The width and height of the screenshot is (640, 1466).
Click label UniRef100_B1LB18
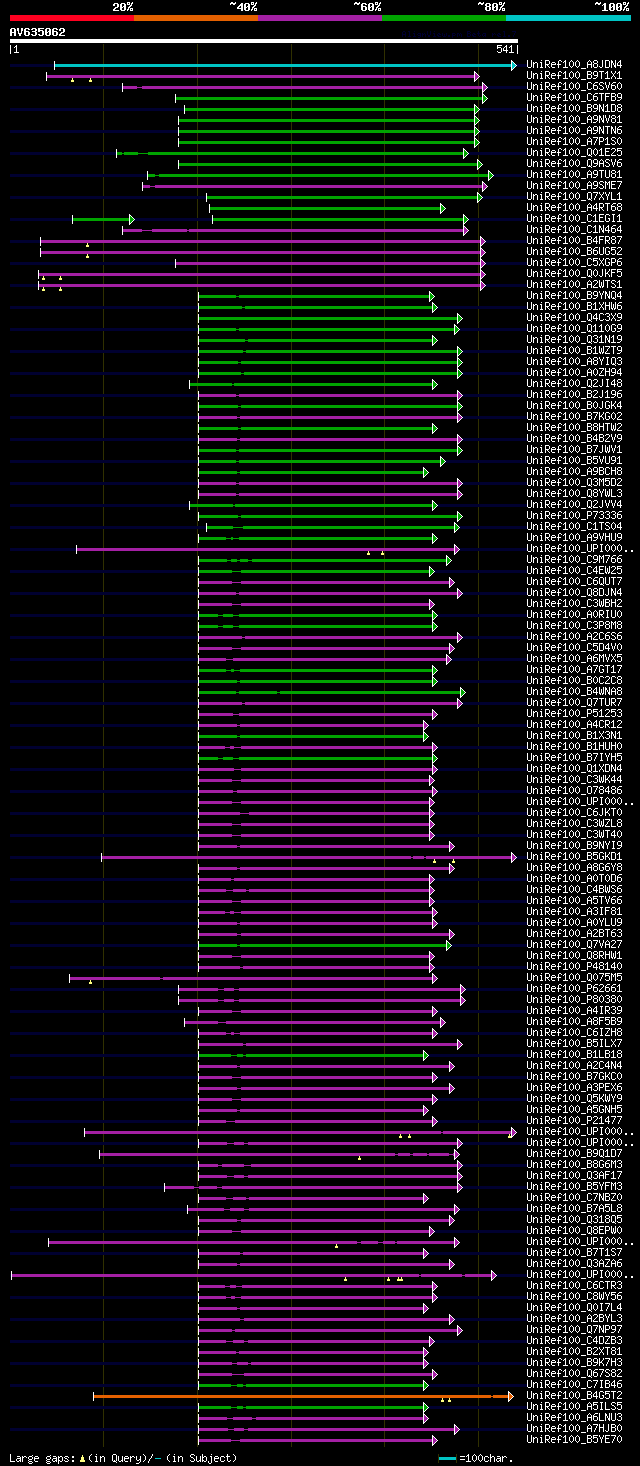[574, 1055]
